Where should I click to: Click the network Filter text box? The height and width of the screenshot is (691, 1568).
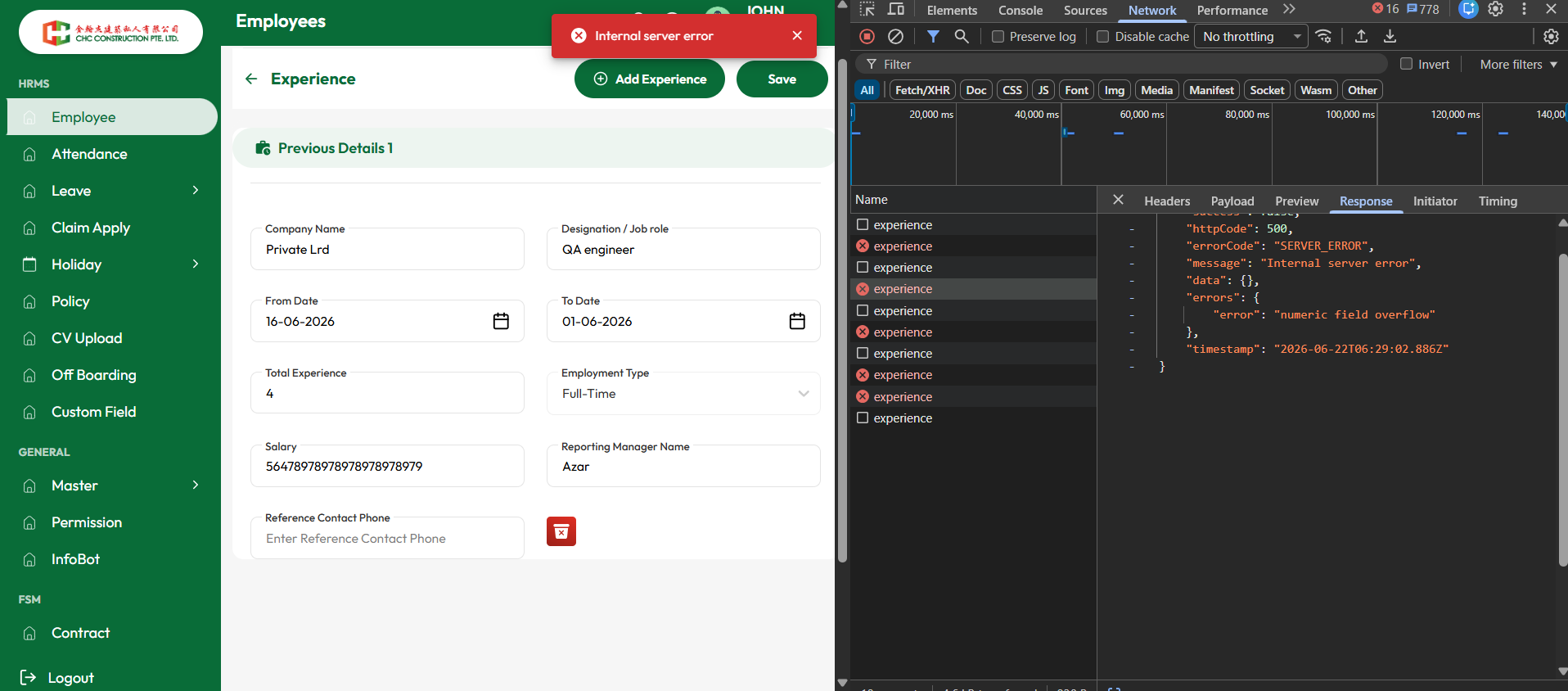click(x=1121, y=64)
